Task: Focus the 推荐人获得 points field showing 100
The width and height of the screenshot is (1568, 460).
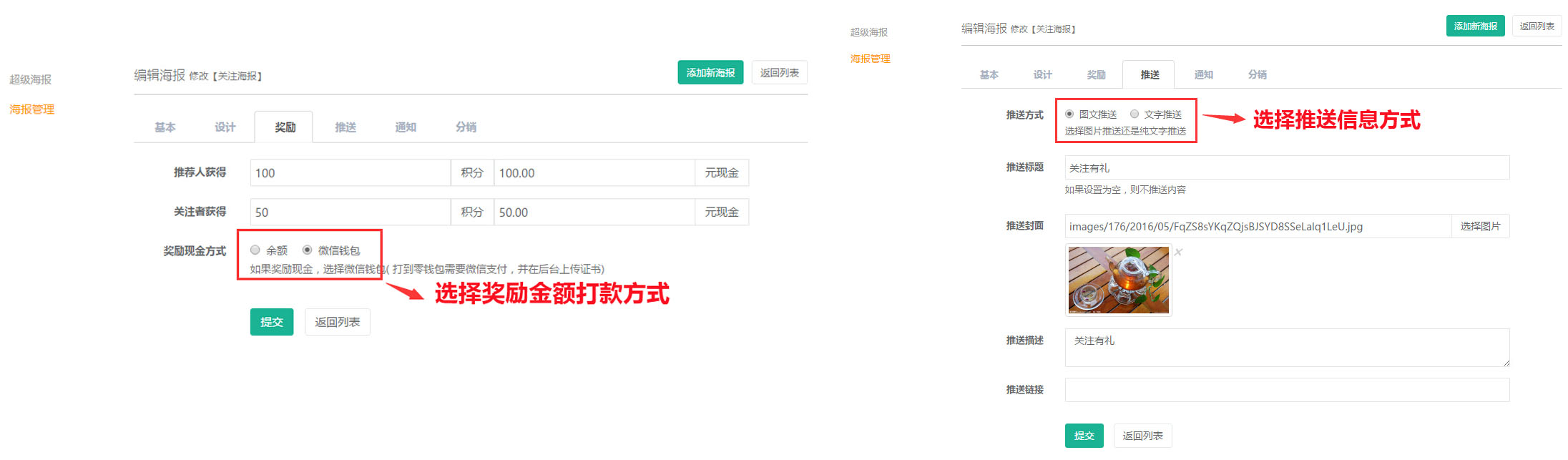Action: pos(350,173)
